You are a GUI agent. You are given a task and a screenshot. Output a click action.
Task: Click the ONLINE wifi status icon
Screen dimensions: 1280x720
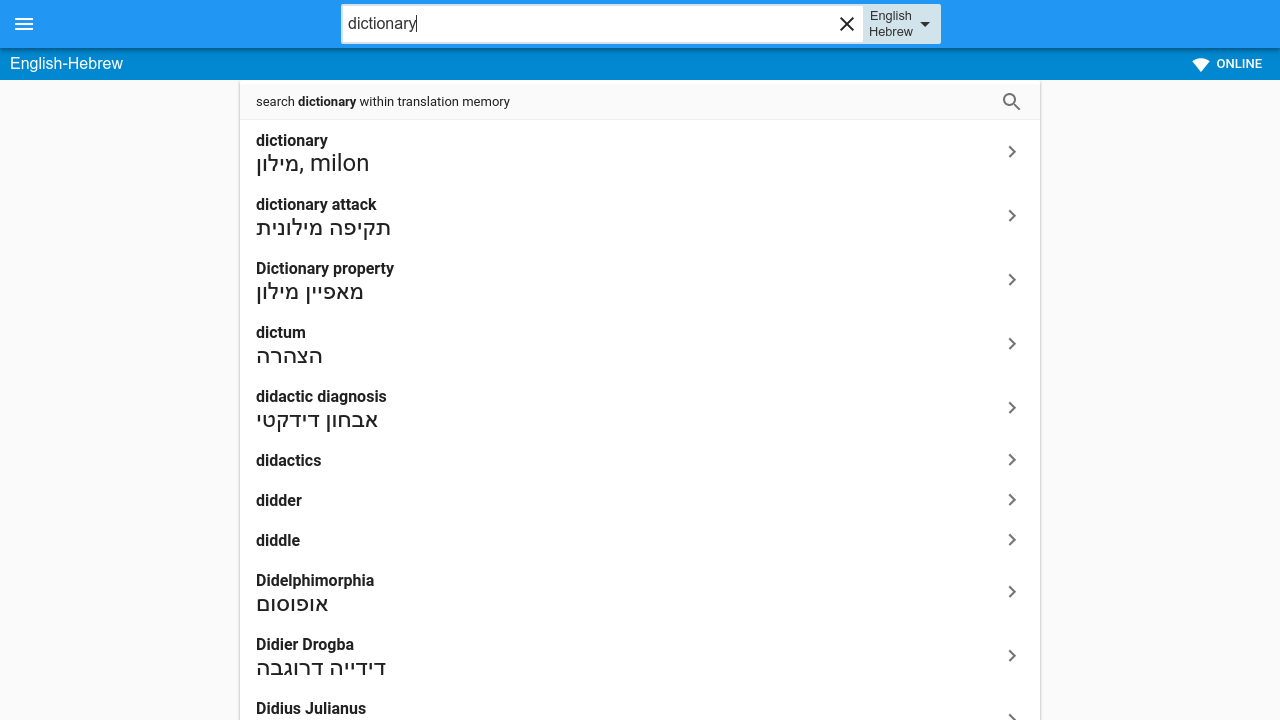(1201, 64)
